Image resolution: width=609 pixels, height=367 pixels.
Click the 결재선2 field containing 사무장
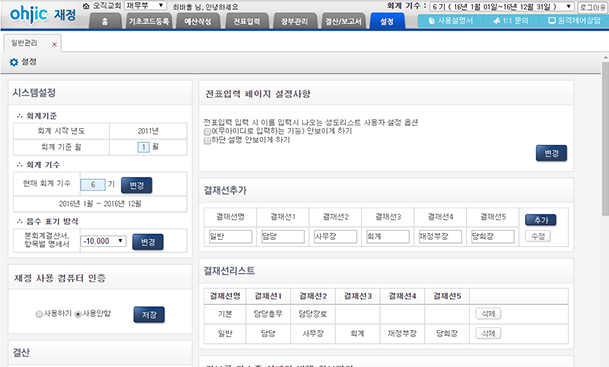point(335,237)
